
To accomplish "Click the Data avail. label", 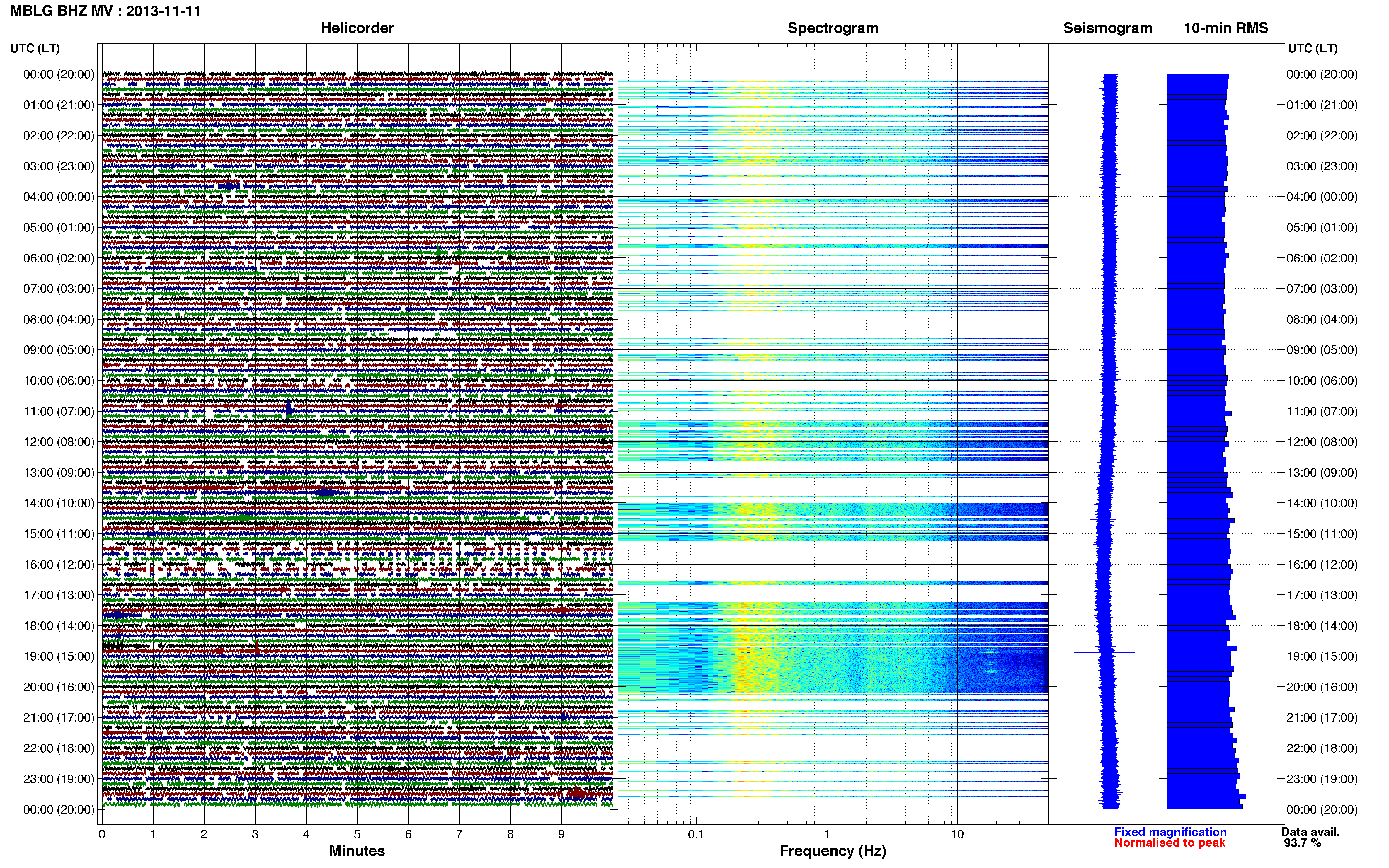I will pos(1310,832).
